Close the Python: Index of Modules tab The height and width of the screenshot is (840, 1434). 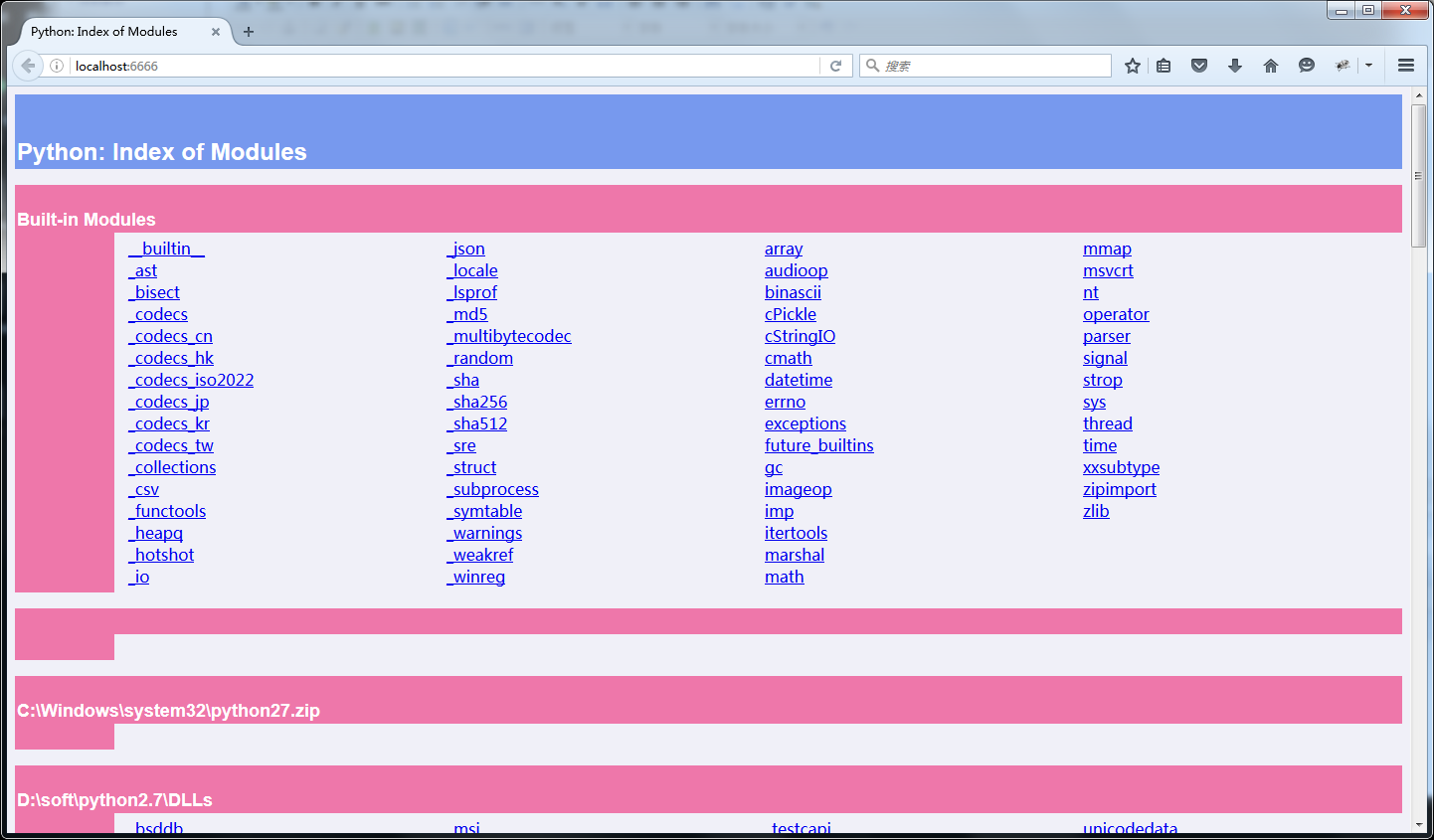pos(216,32)
